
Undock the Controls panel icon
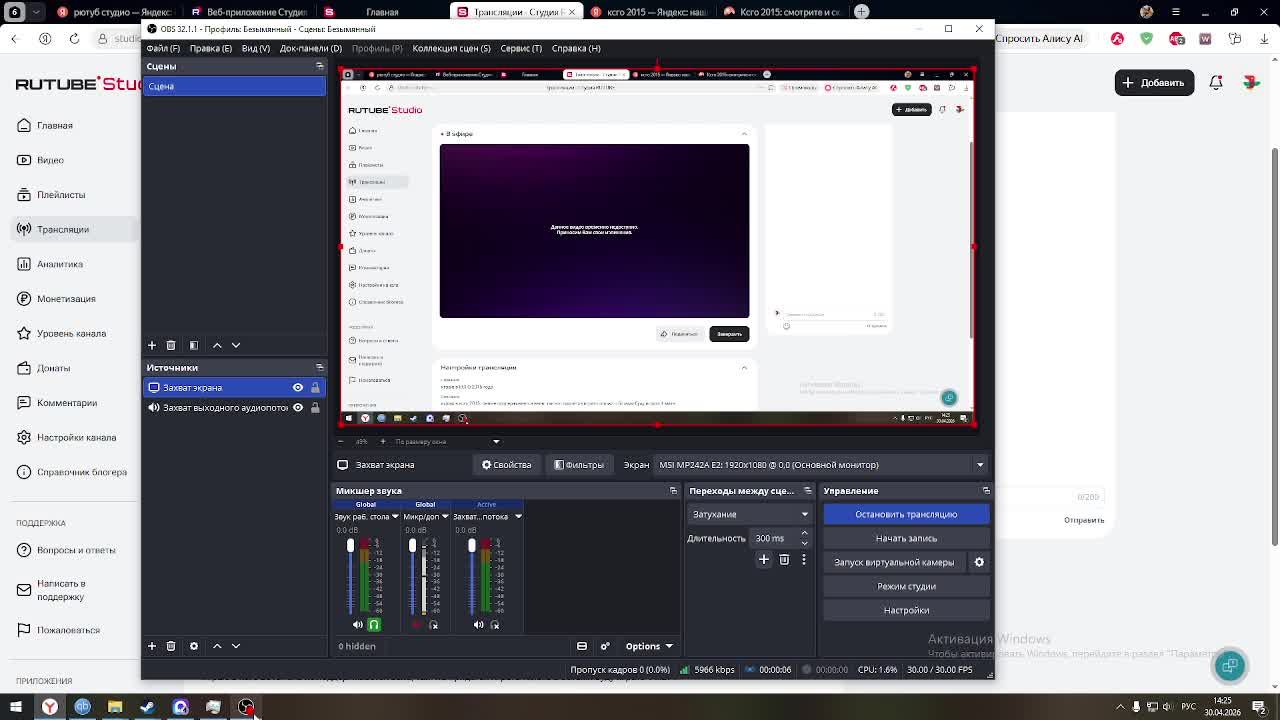[986, 491]
